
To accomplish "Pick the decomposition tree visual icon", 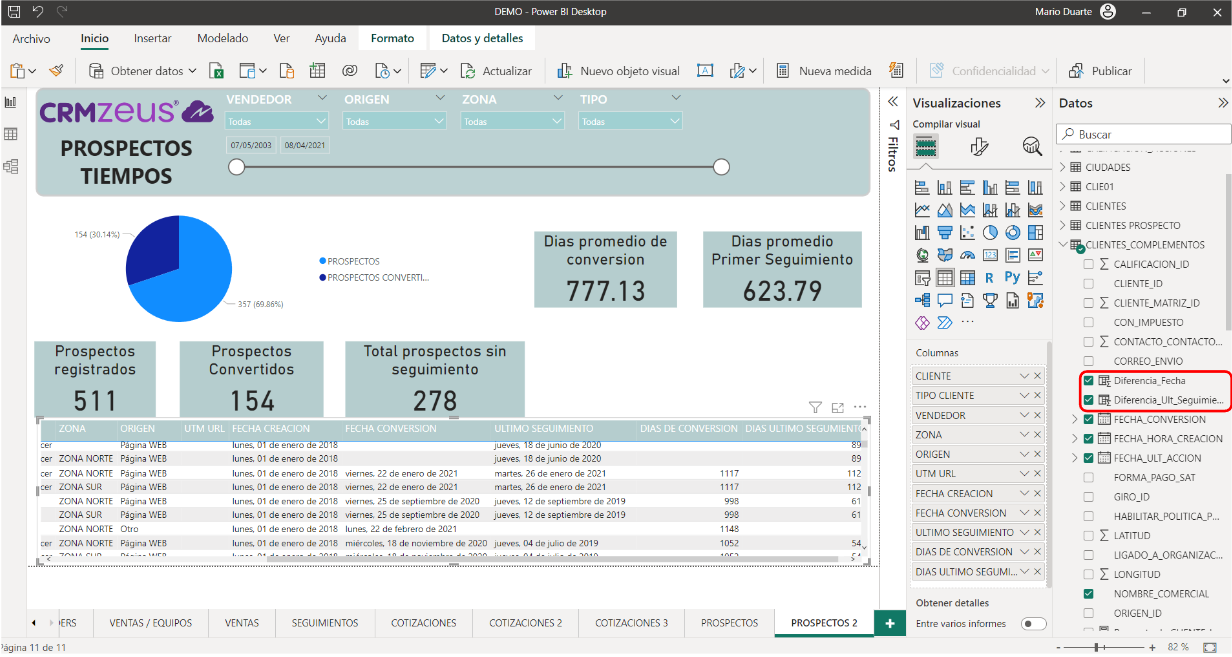I will 922,300.
